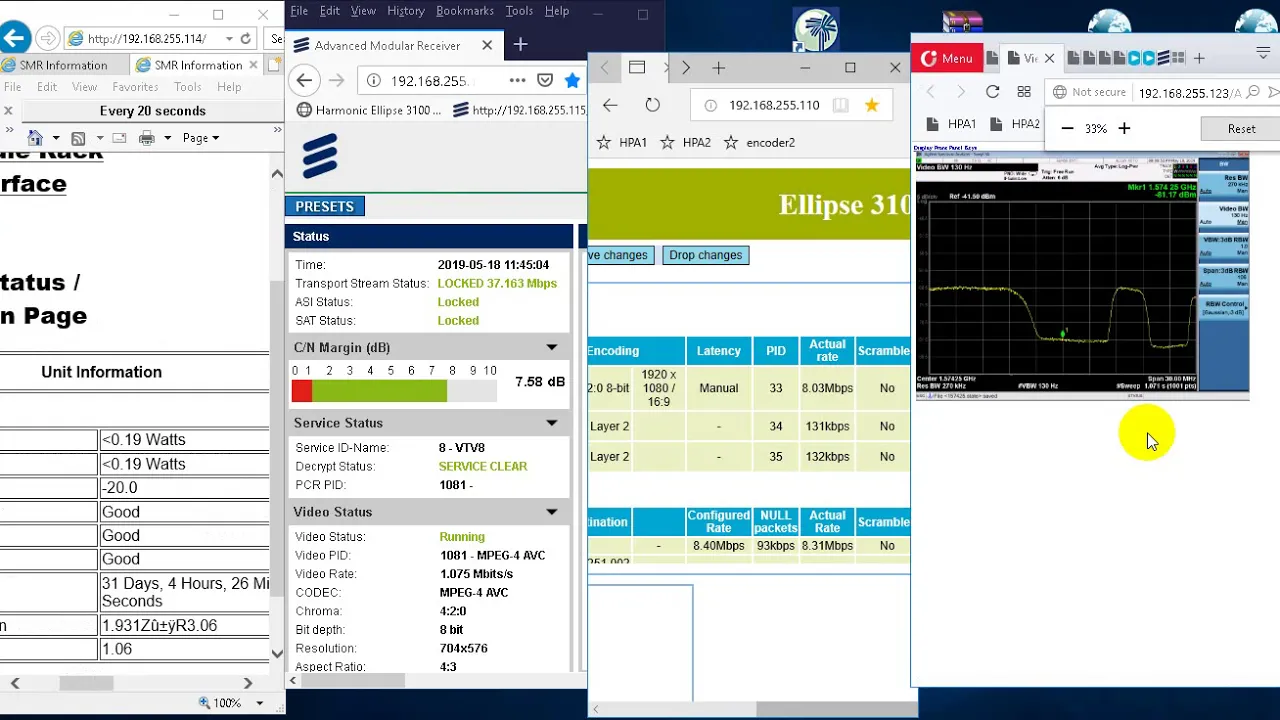Click the IE vertical scrollbar down arrow
The image size is (1280, 720).
coord(277,654)
